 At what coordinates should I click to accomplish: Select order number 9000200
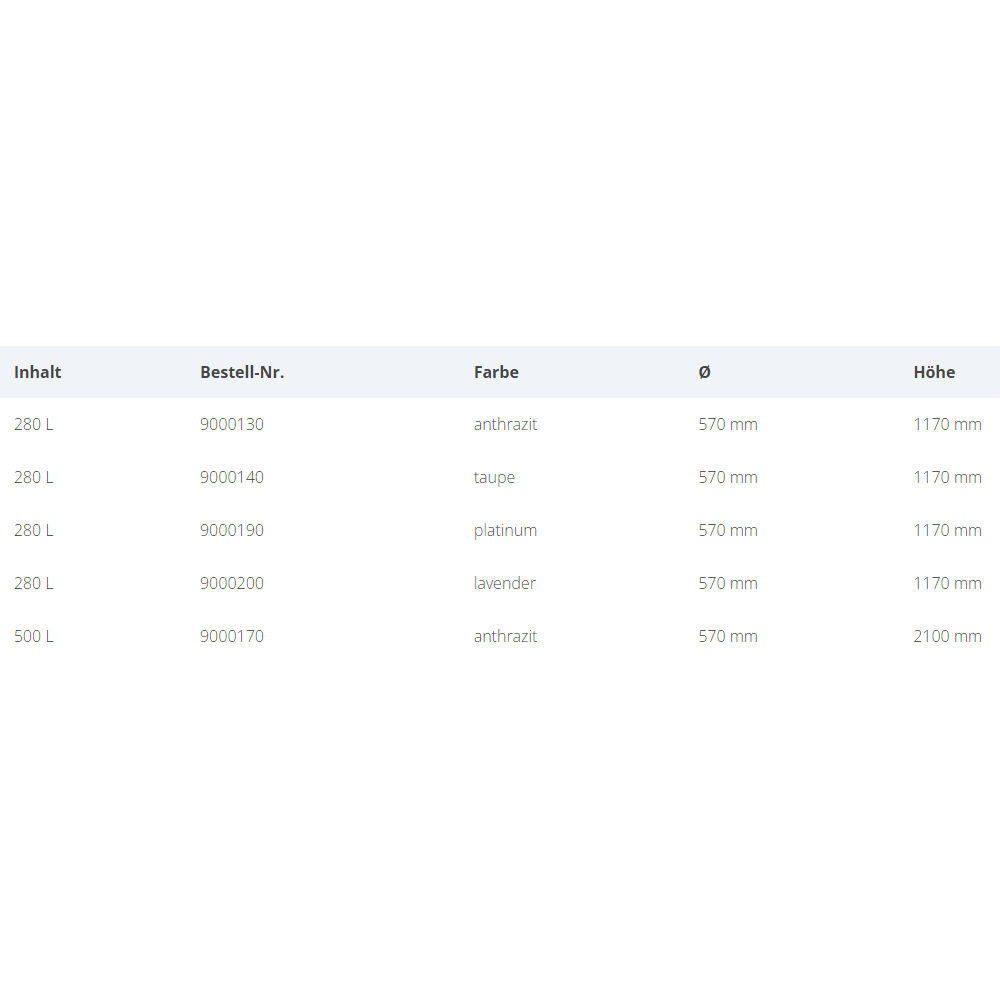(232, 583)
